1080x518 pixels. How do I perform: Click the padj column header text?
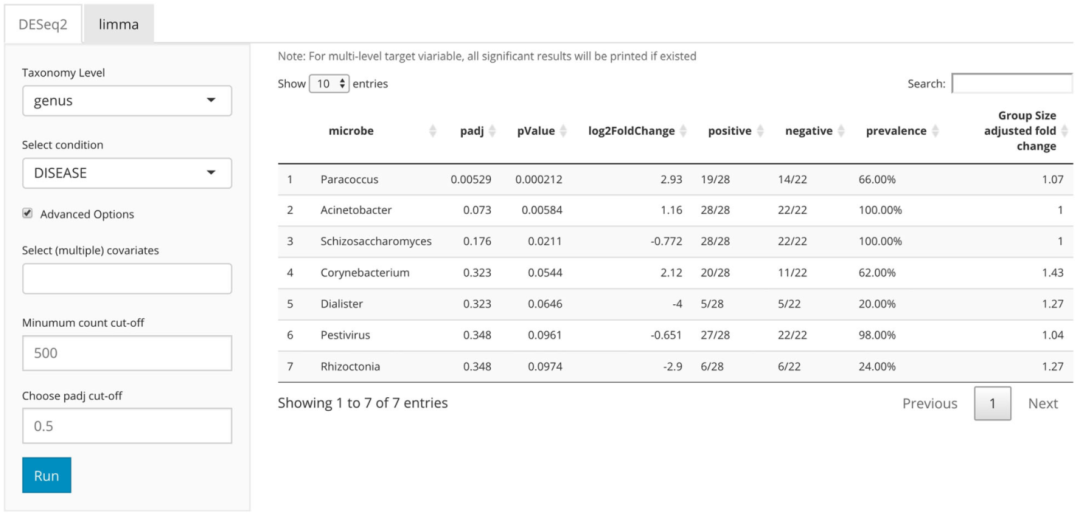(x=472, y=131)
